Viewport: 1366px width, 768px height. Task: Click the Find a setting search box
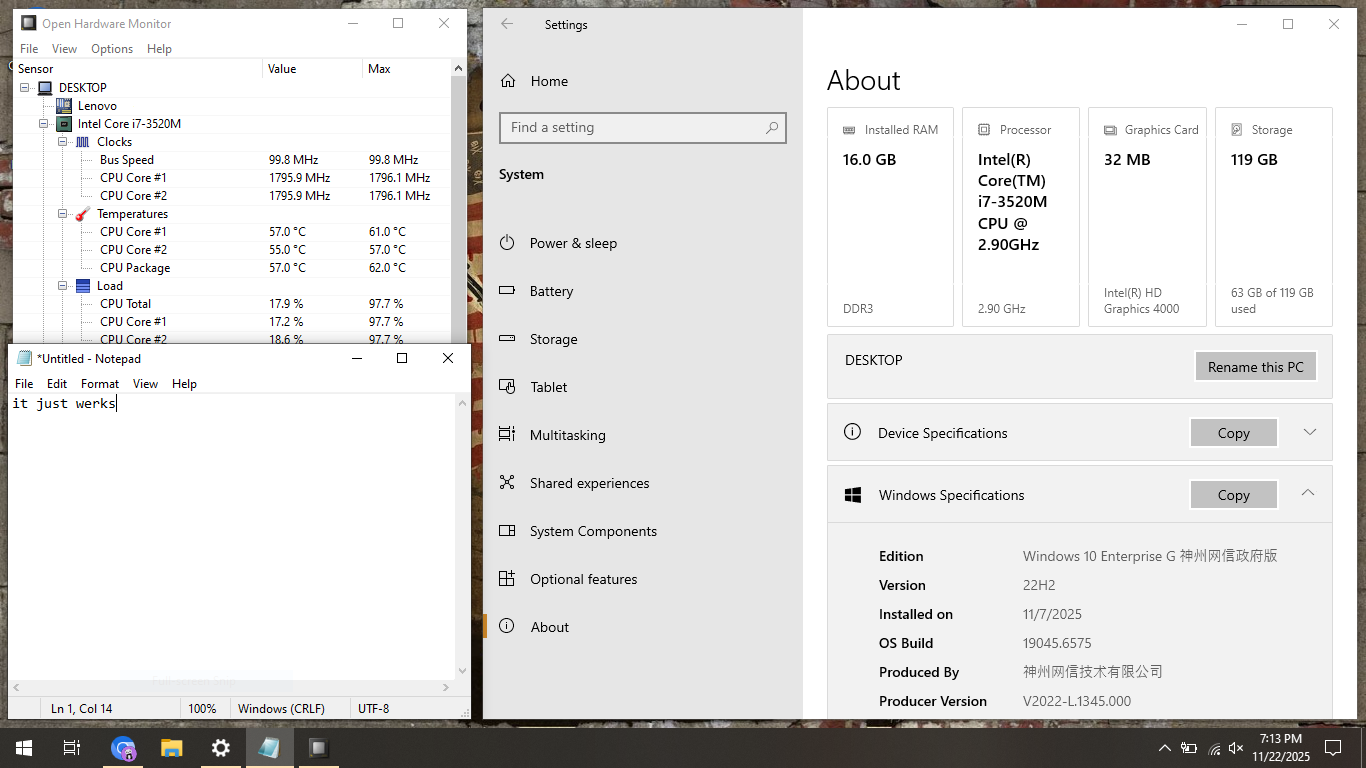[643, 127]
